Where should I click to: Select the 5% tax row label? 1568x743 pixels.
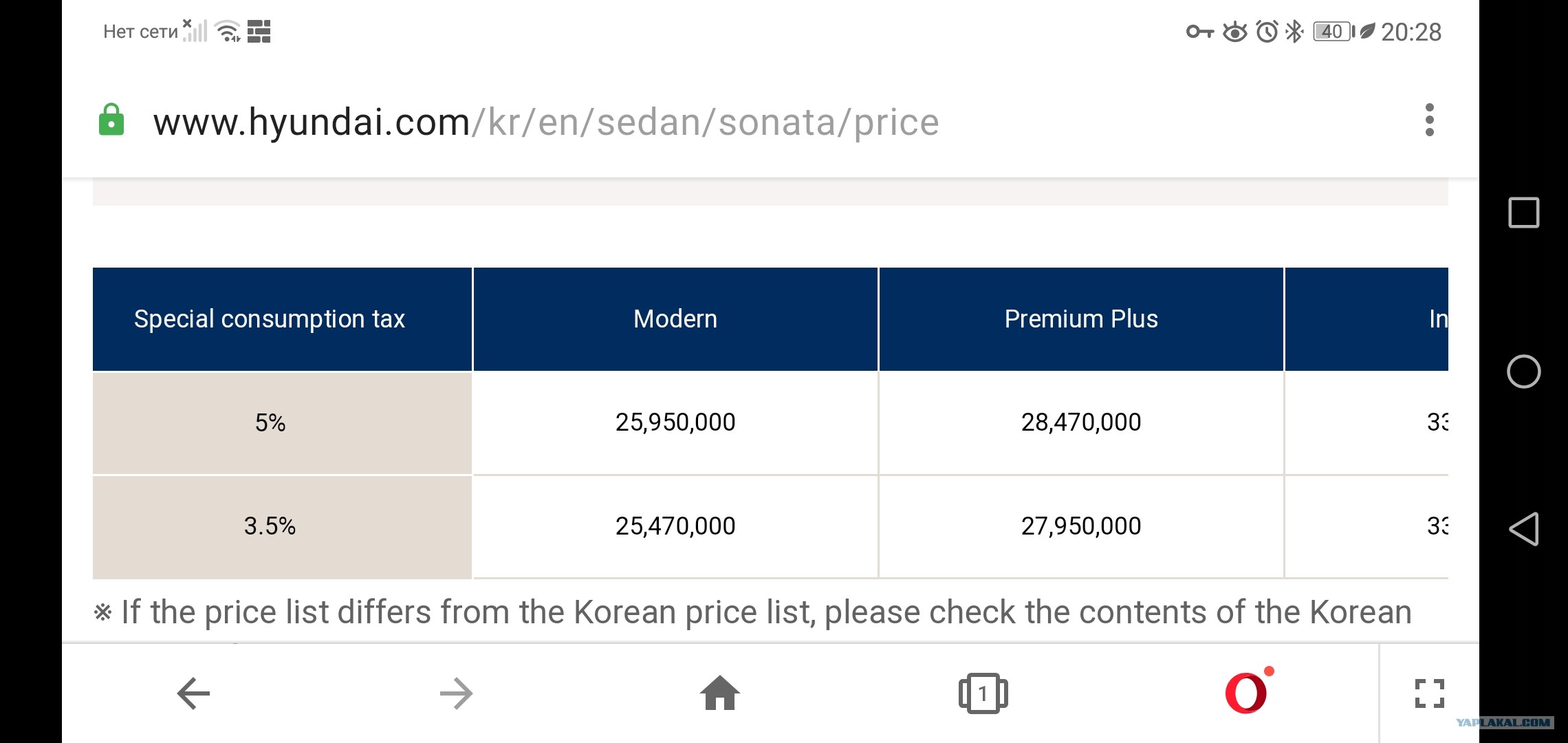pos(270,422)
